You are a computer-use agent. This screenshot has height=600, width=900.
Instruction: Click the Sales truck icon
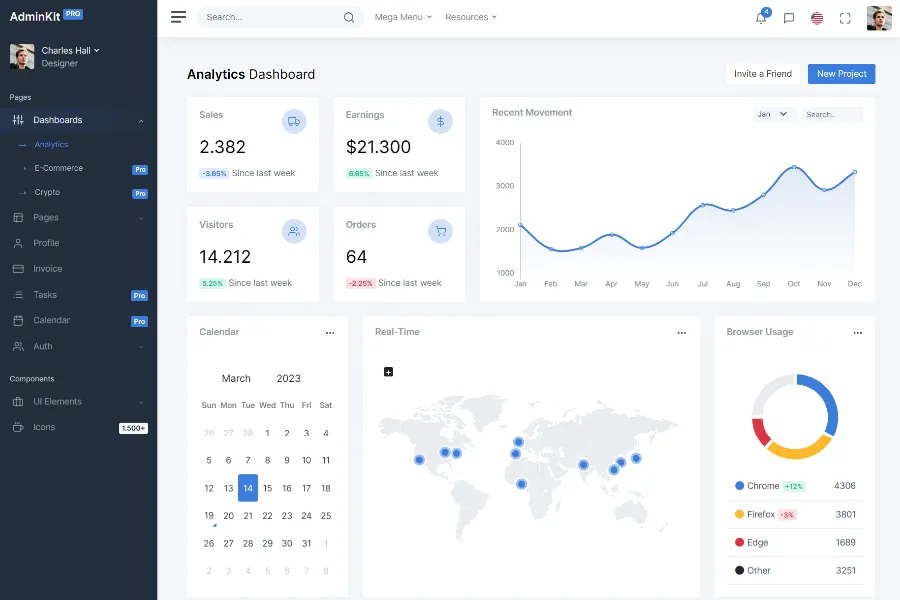coord(294,121)
